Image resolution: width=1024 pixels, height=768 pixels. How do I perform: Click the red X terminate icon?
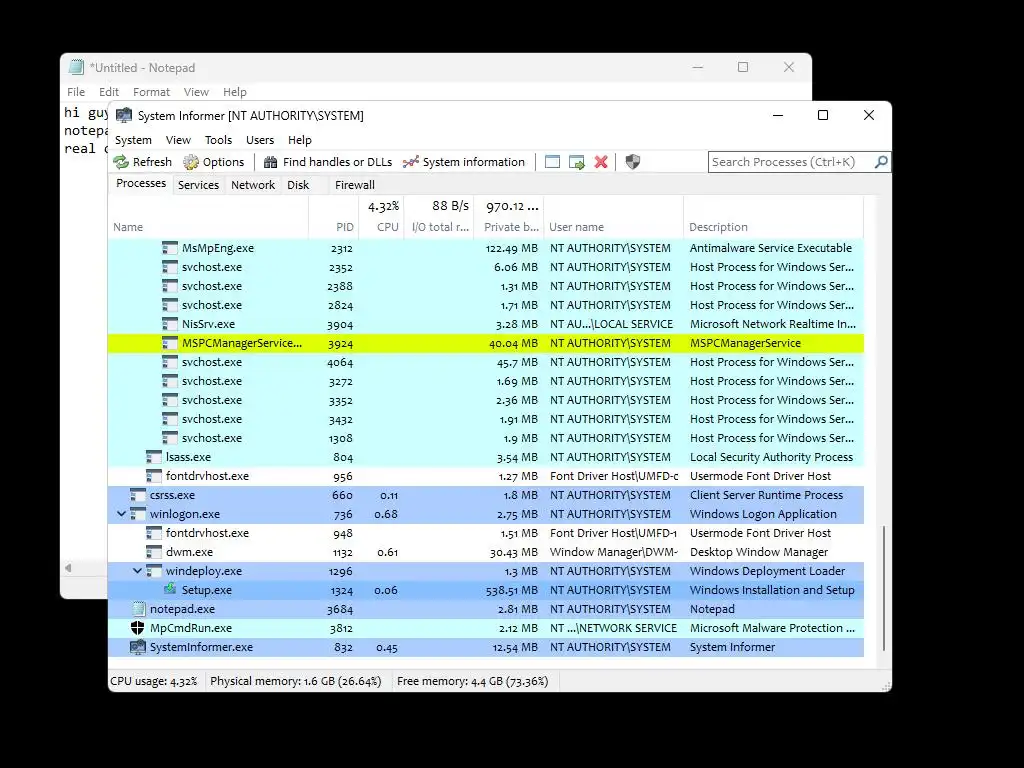(x=601, y=162)
